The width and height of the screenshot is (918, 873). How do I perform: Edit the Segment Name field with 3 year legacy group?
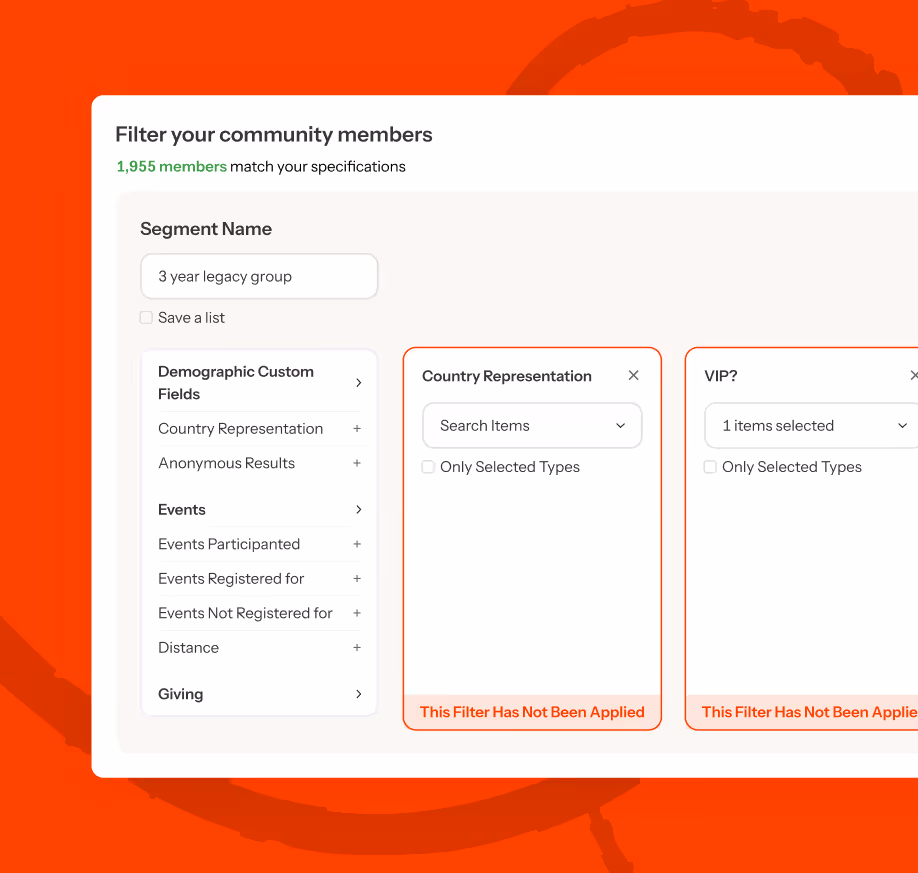click(x=259, y=276)
